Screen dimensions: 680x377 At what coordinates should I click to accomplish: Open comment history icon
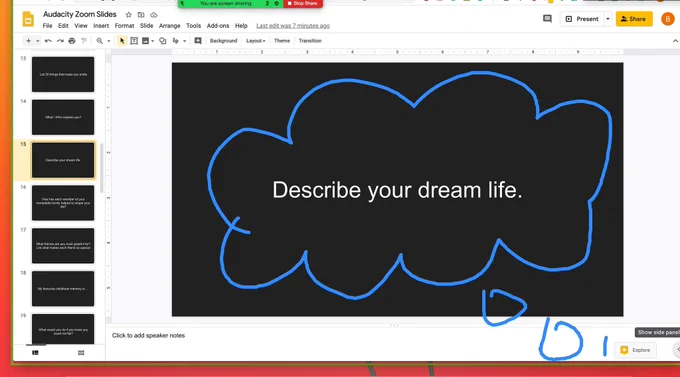(547, 19)
